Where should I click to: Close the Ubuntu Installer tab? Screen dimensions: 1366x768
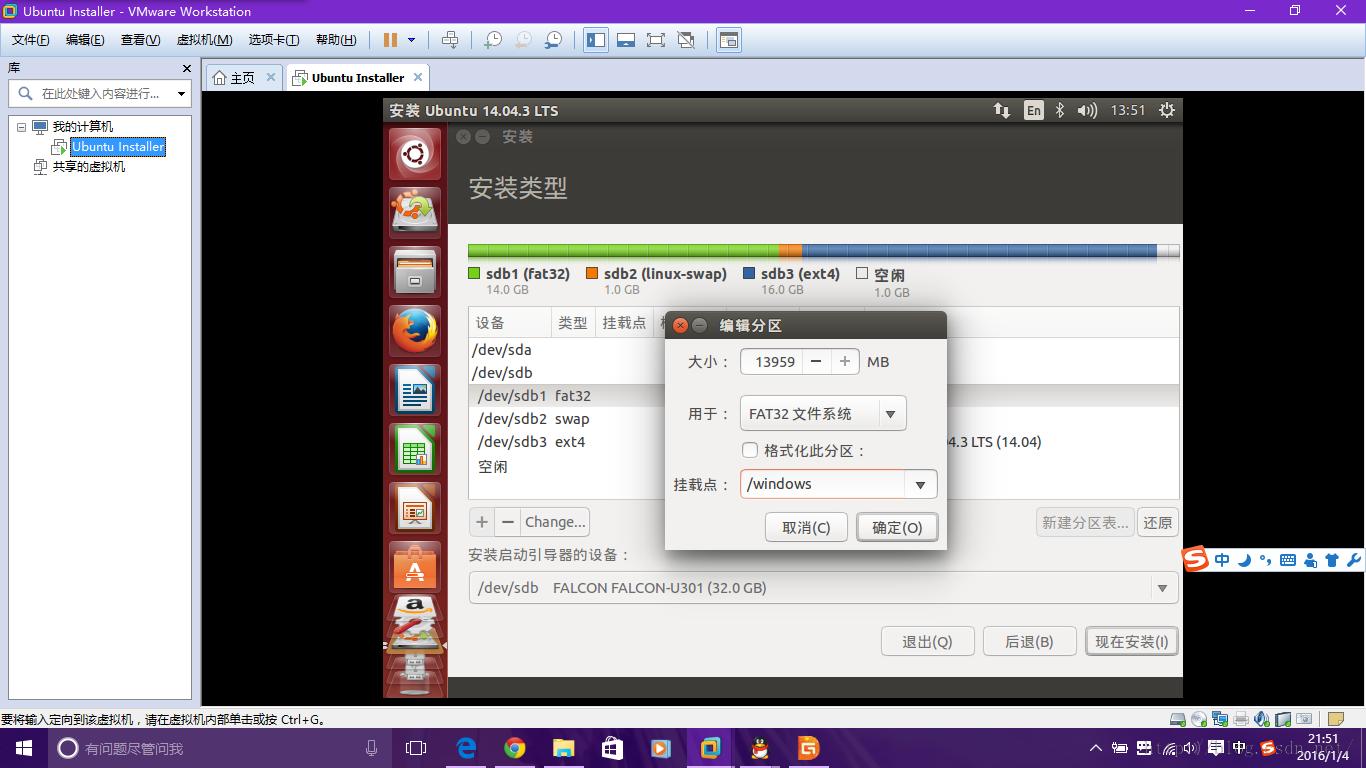tap(418, 77)
